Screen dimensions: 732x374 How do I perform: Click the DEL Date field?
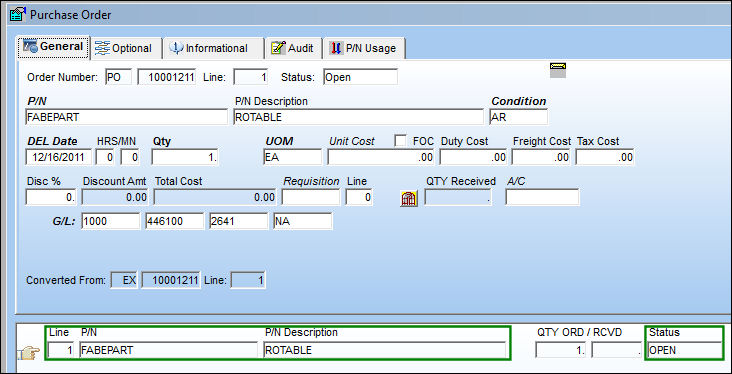point(59,157)
